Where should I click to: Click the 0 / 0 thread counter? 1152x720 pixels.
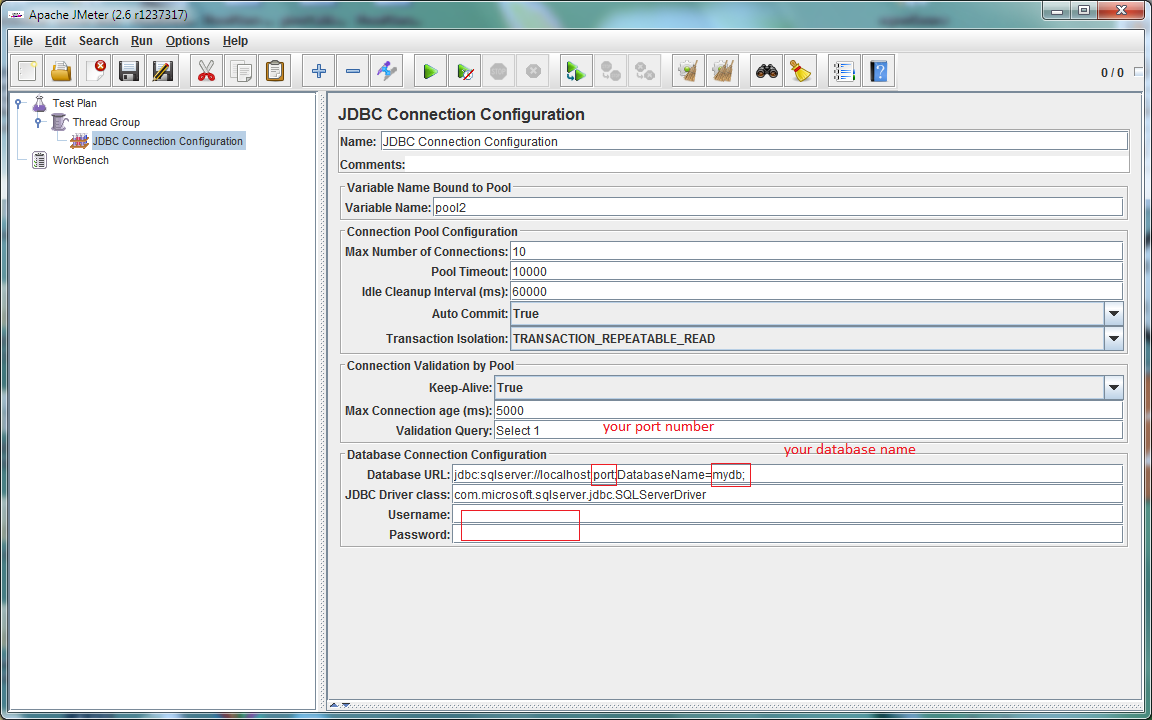coord(1112,73)
